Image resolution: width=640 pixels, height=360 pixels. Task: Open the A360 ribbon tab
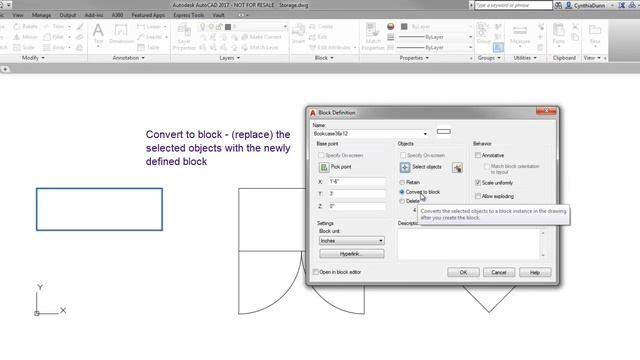click(117, 15)
